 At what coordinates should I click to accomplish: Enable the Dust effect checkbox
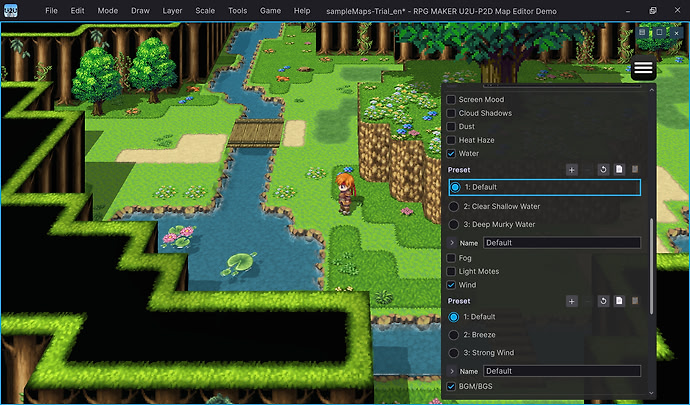pos(451,126)
